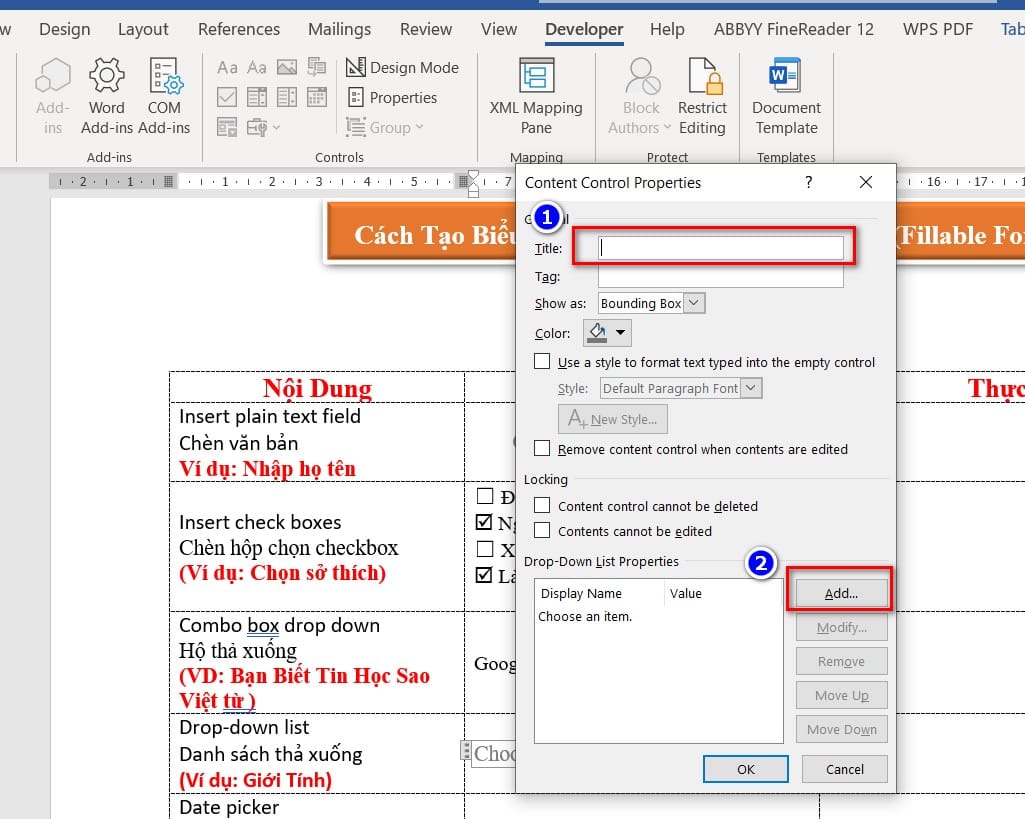Viewport: 1025px width, 819px height.
Task: Open control Properties from the ribbon
Action: pos(392,97)
